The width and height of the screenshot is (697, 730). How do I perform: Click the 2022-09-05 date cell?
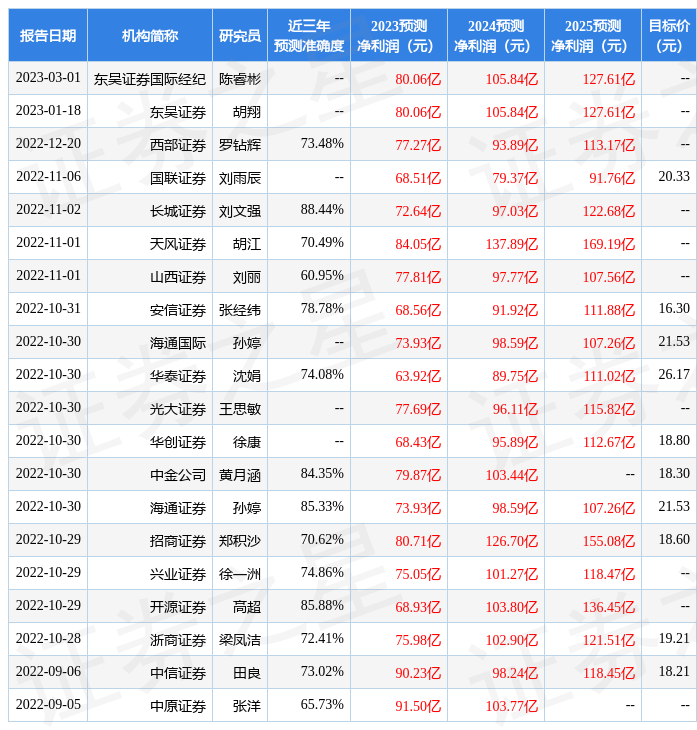(48, 705)
